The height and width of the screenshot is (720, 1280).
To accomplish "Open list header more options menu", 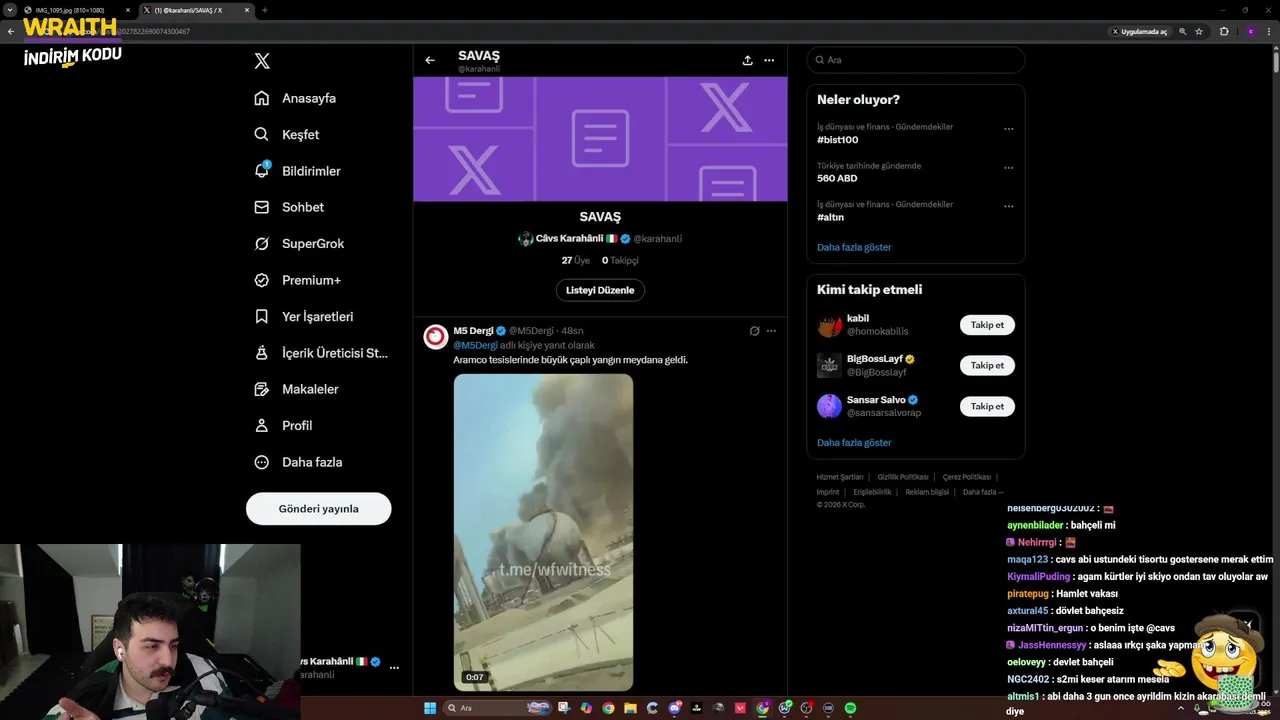I will 769,60.
